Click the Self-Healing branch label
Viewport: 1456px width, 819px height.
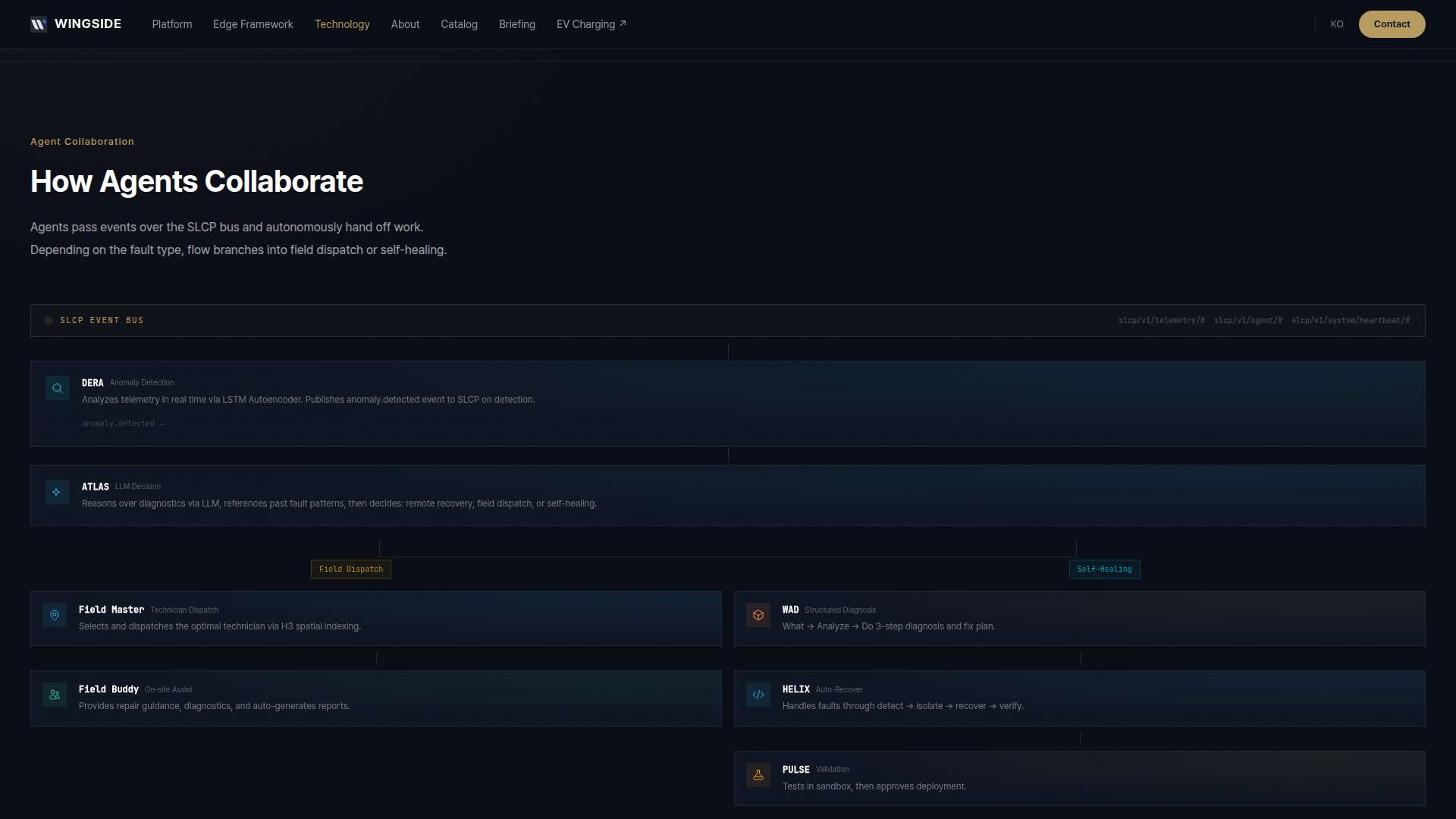(x=1104, y=570)
